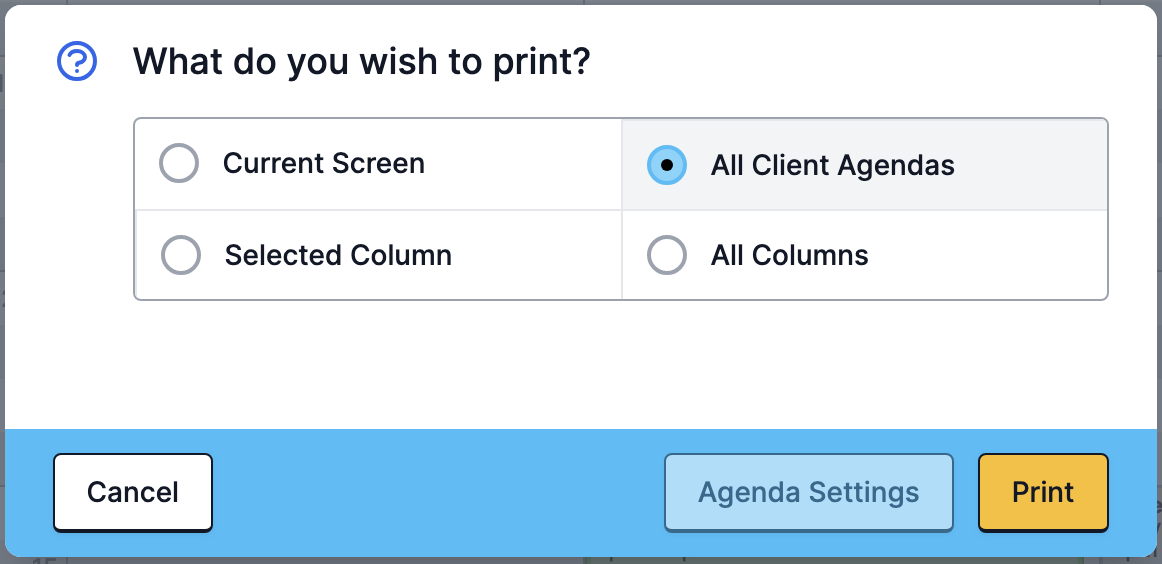Screen dimensions: 1162x564
Task: Select the Current Screen radio button
Action: [x=179, y=163]
